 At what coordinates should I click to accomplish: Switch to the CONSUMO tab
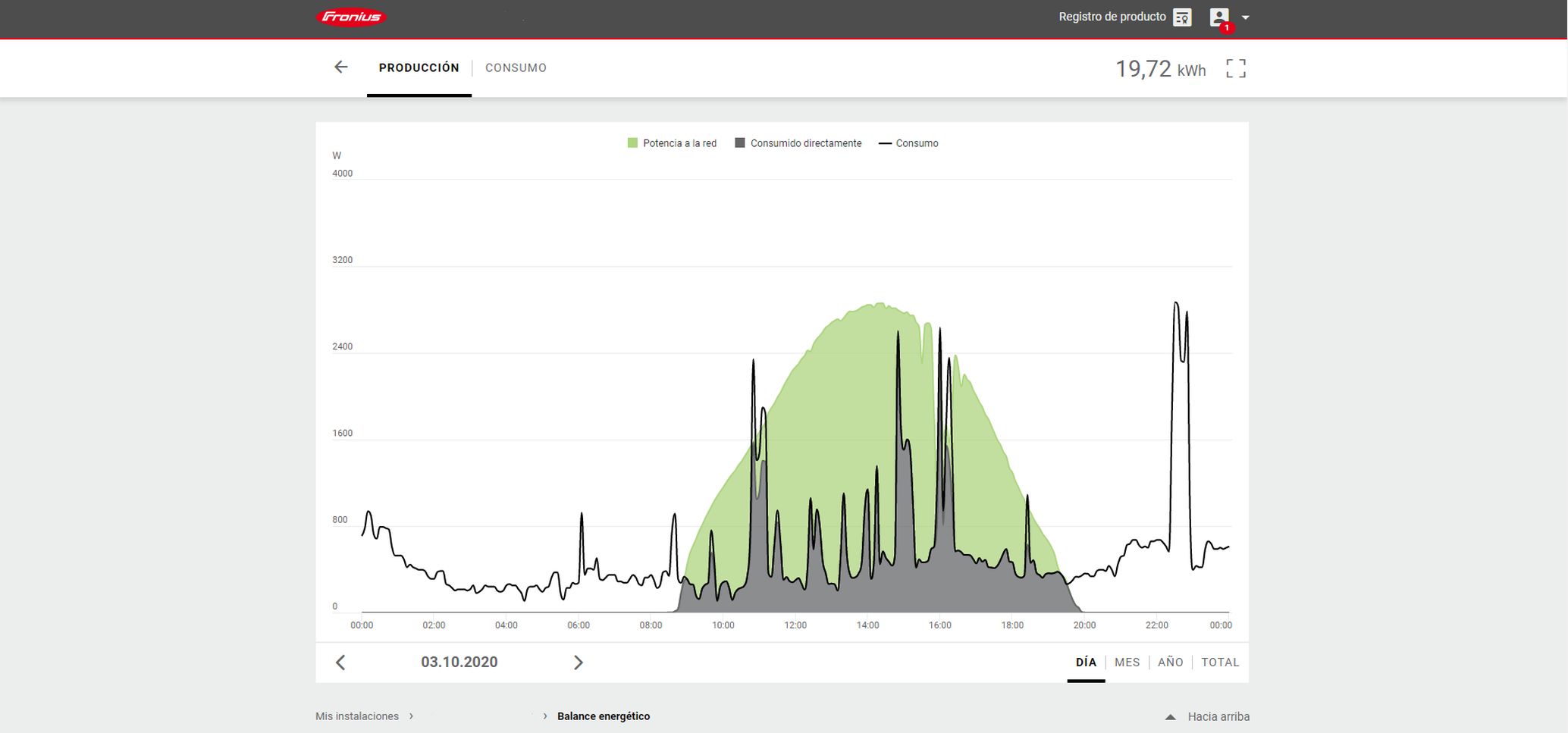pyautogui.click(x=516, y=67)
